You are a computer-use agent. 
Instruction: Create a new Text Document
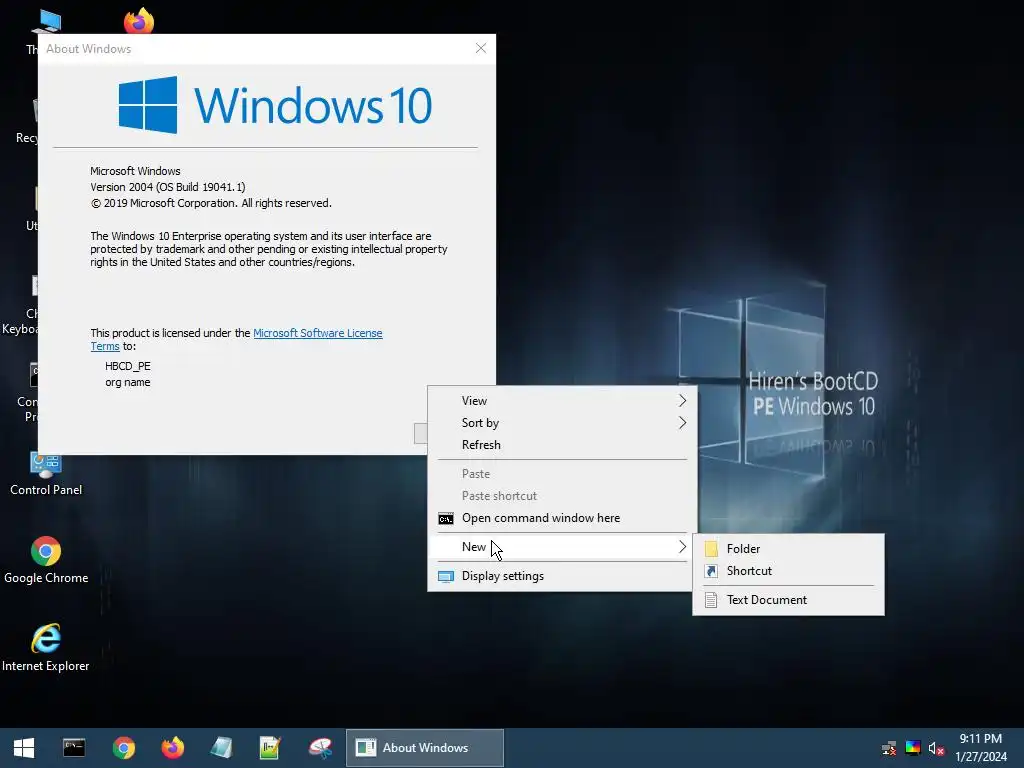coord(788,600)
